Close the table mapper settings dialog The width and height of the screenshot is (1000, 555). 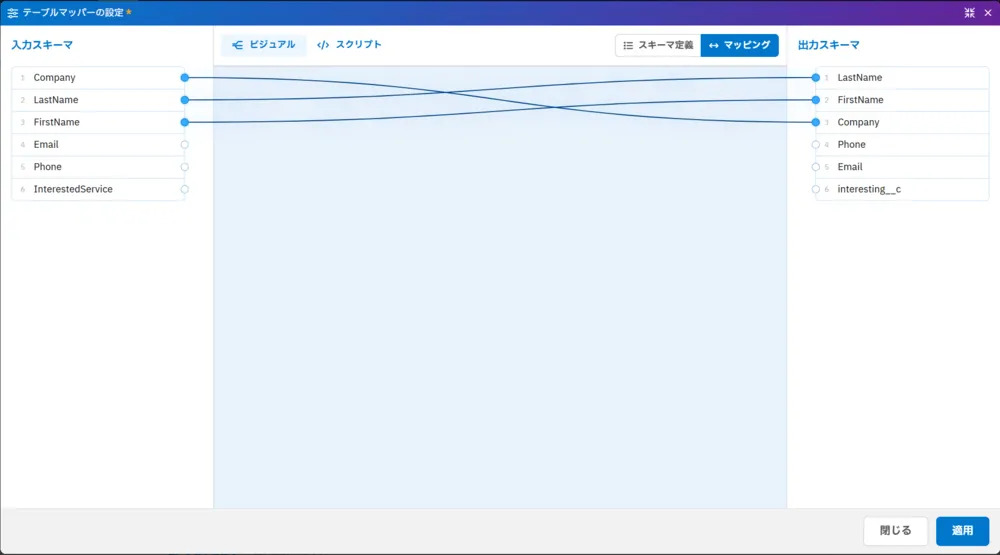point(987,13)
